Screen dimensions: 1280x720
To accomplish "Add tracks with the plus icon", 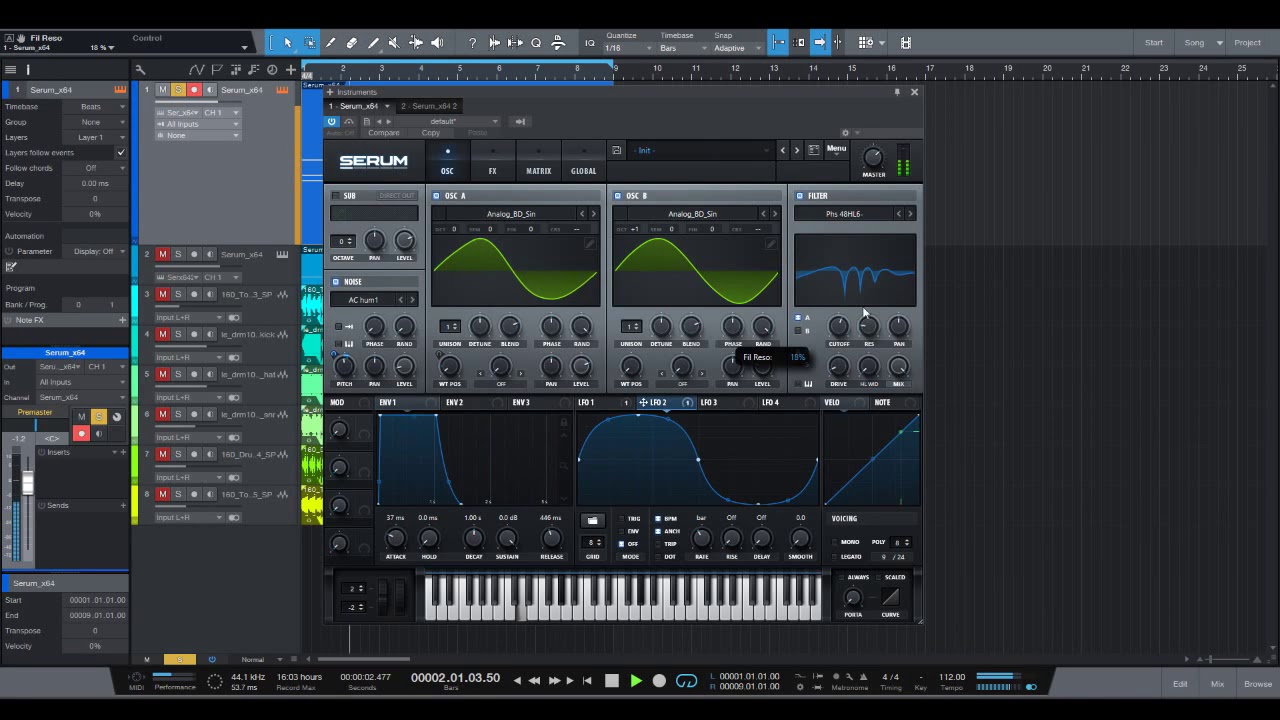I will [291, 70].
